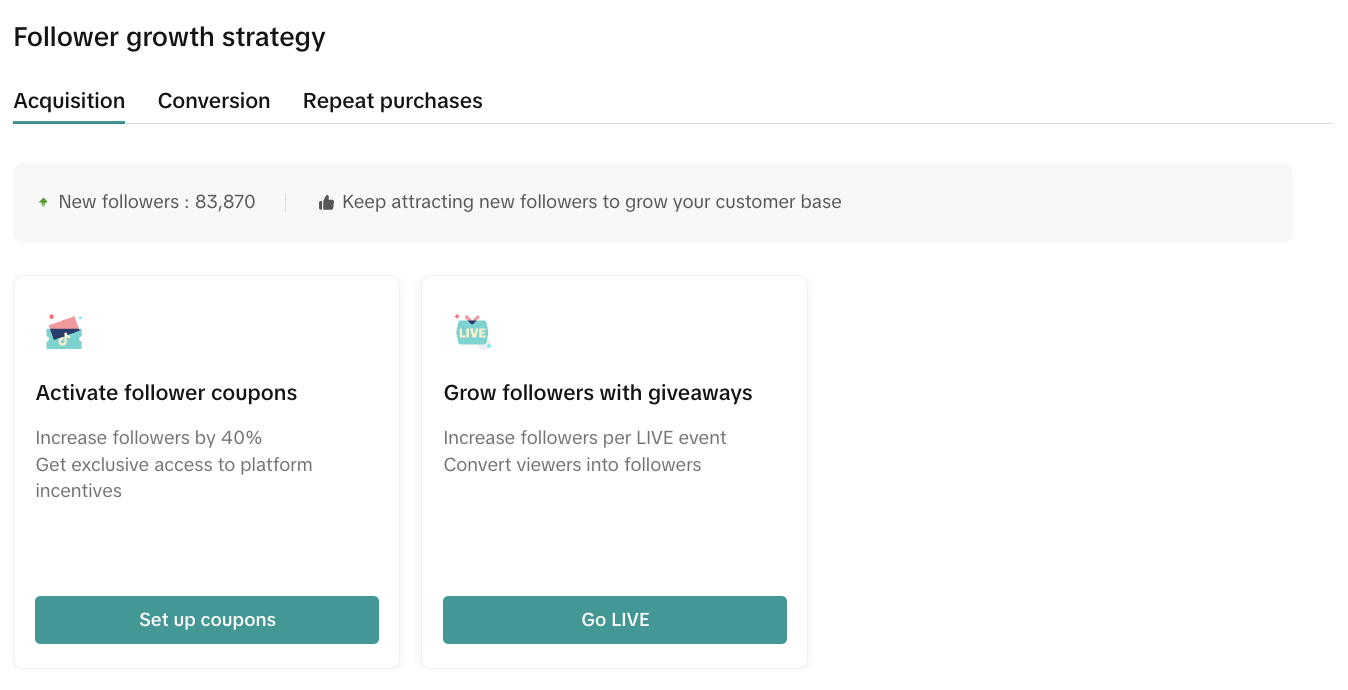
Task: Open the Grow followers with giveaways title
Action: click(x=598, y=393)
